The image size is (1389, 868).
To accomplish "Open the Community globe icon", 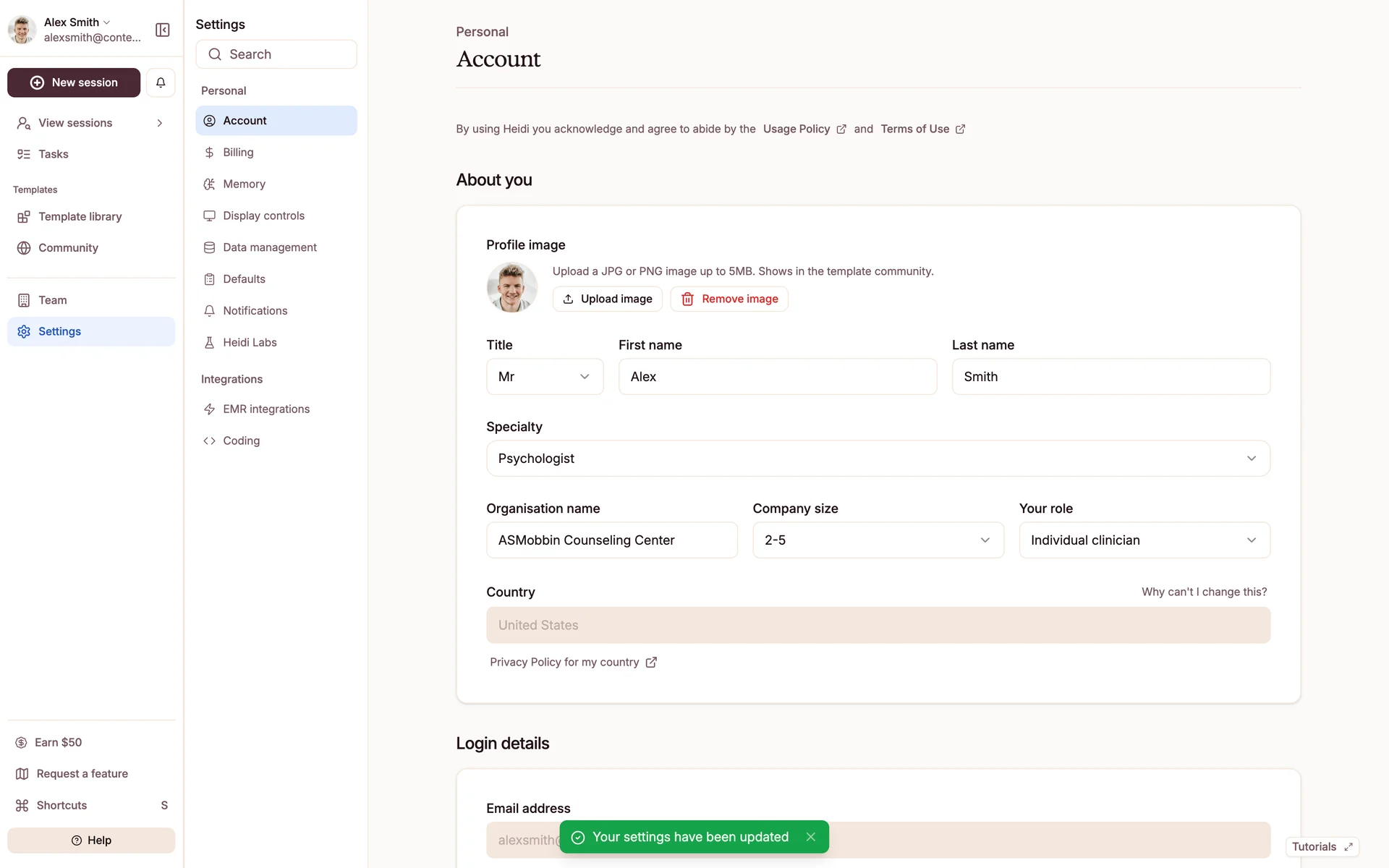I will click(24, 248).
